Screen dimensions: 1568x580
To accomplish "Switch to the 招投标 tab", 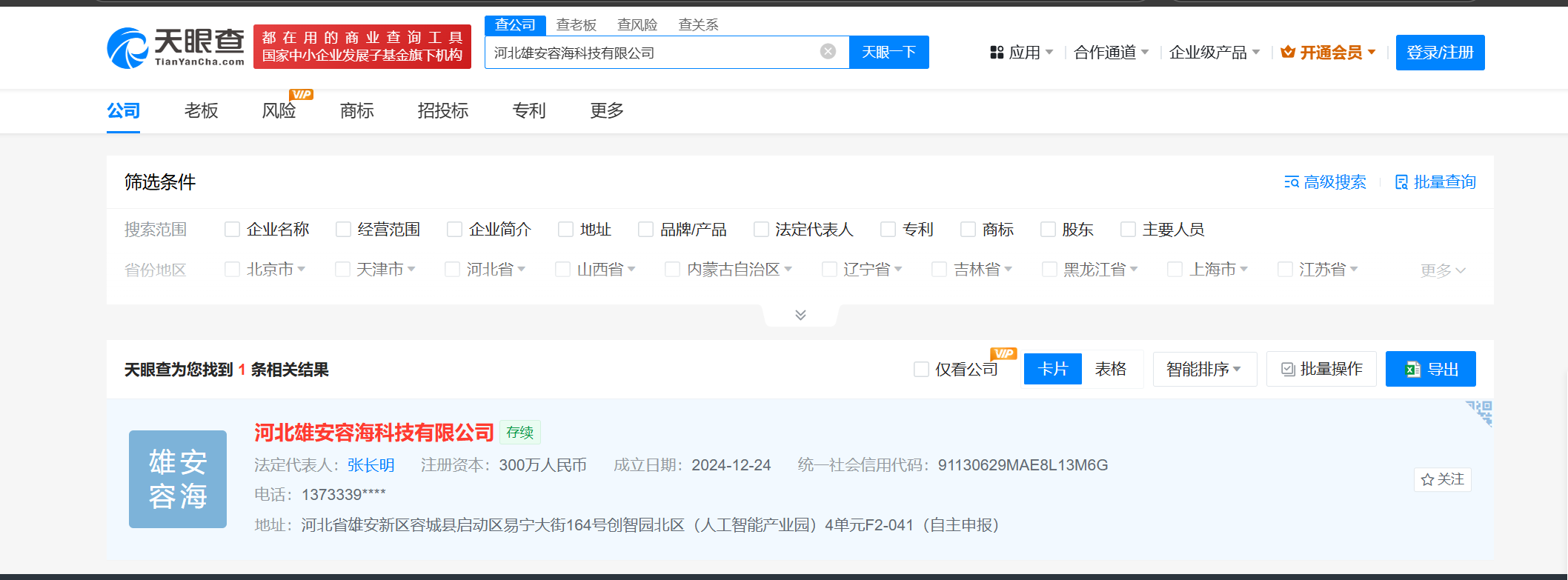I will pyautogui.click(x=443, y=111).
